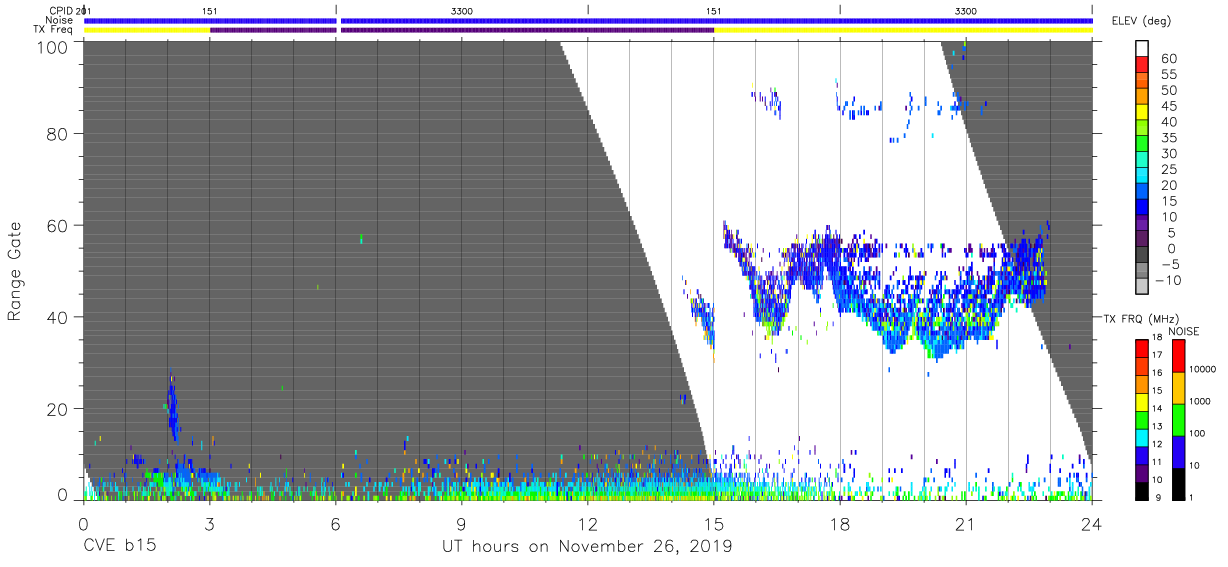Click the "UT hours on November 26, 2019" axis title
Screen dimensions: 1228x567
point(587,547)
